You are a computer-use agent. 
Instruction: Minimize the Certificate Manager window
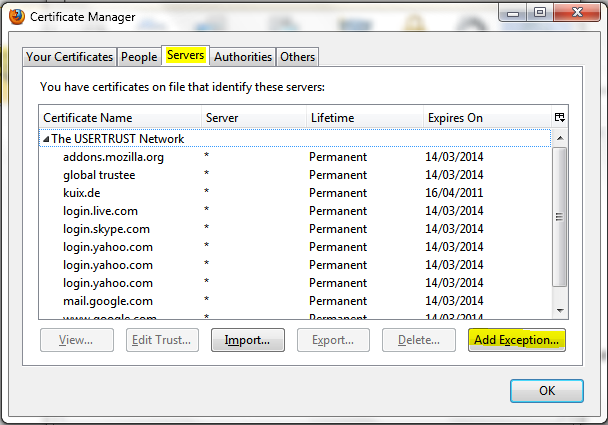(x=513, y=14)
